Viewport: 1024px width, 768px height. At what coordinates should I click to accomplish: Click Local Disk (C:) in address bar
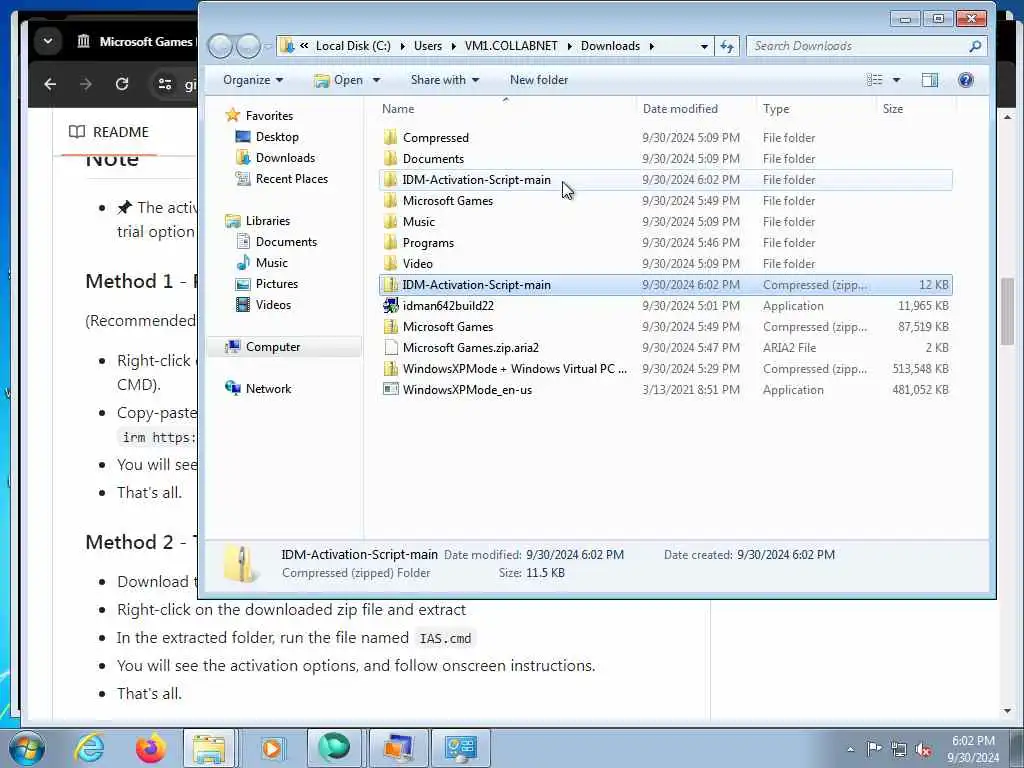(x=353, y=46)
